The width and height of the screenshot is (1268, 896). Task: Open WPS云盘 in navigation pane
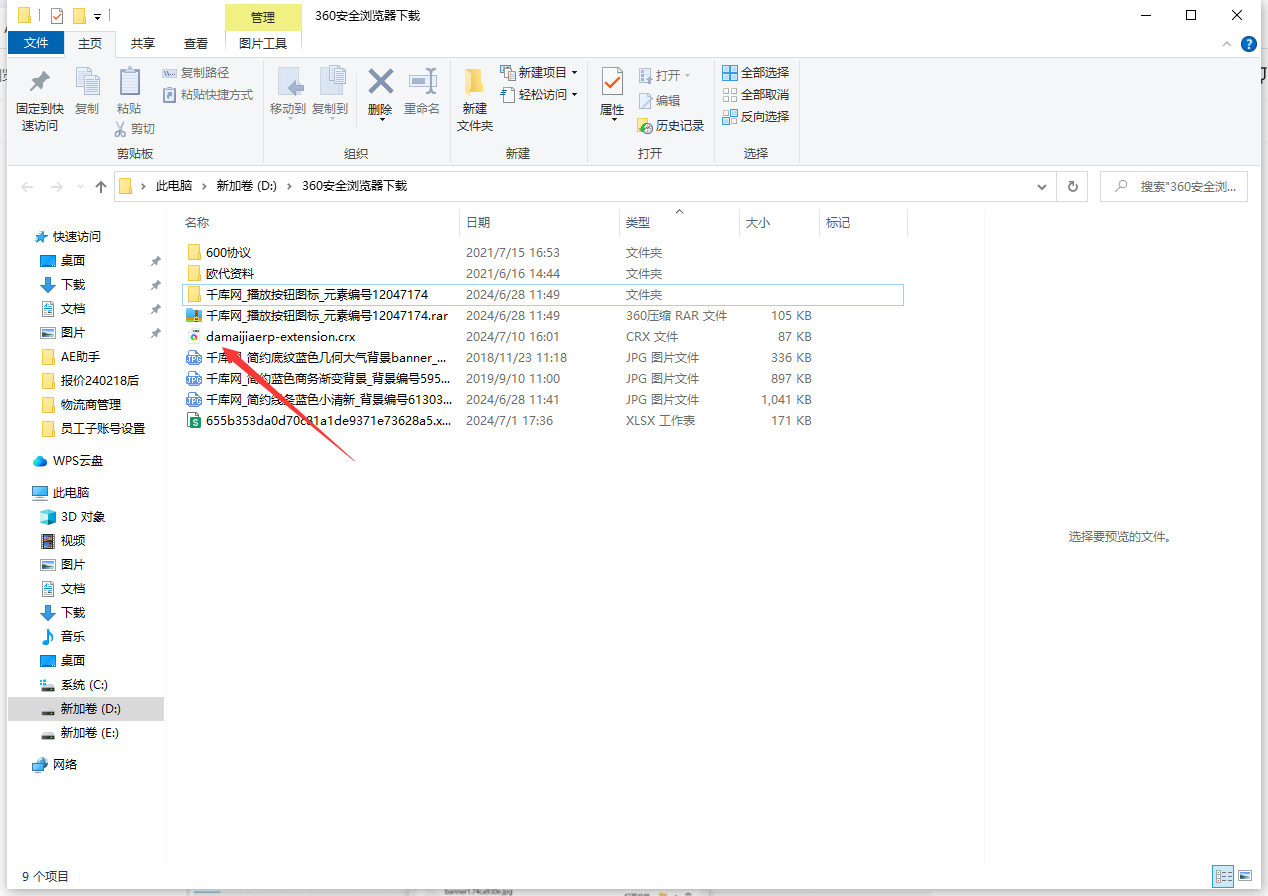coord(78,461)
